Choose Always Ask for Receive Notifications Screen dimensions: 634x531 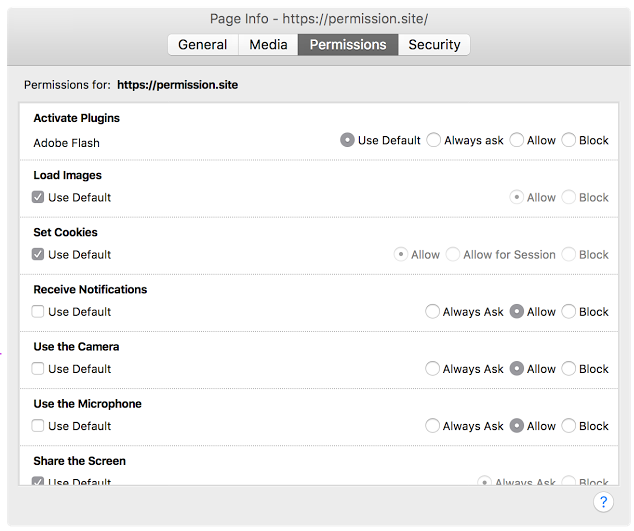(x=433, y=312)
